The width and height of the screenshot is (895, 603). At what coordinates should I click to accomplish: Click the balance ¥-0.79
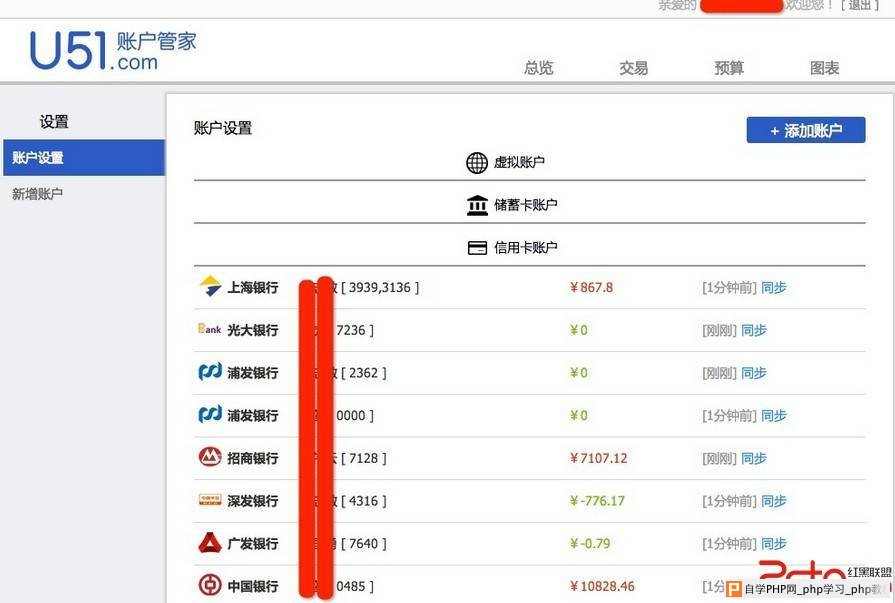[x=590, y=543]
